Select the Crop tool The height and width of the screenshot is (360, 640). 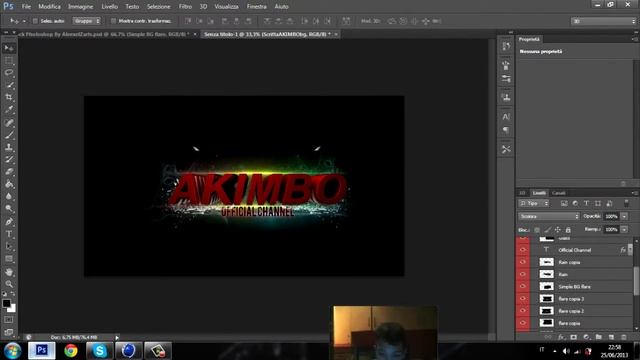9,98
